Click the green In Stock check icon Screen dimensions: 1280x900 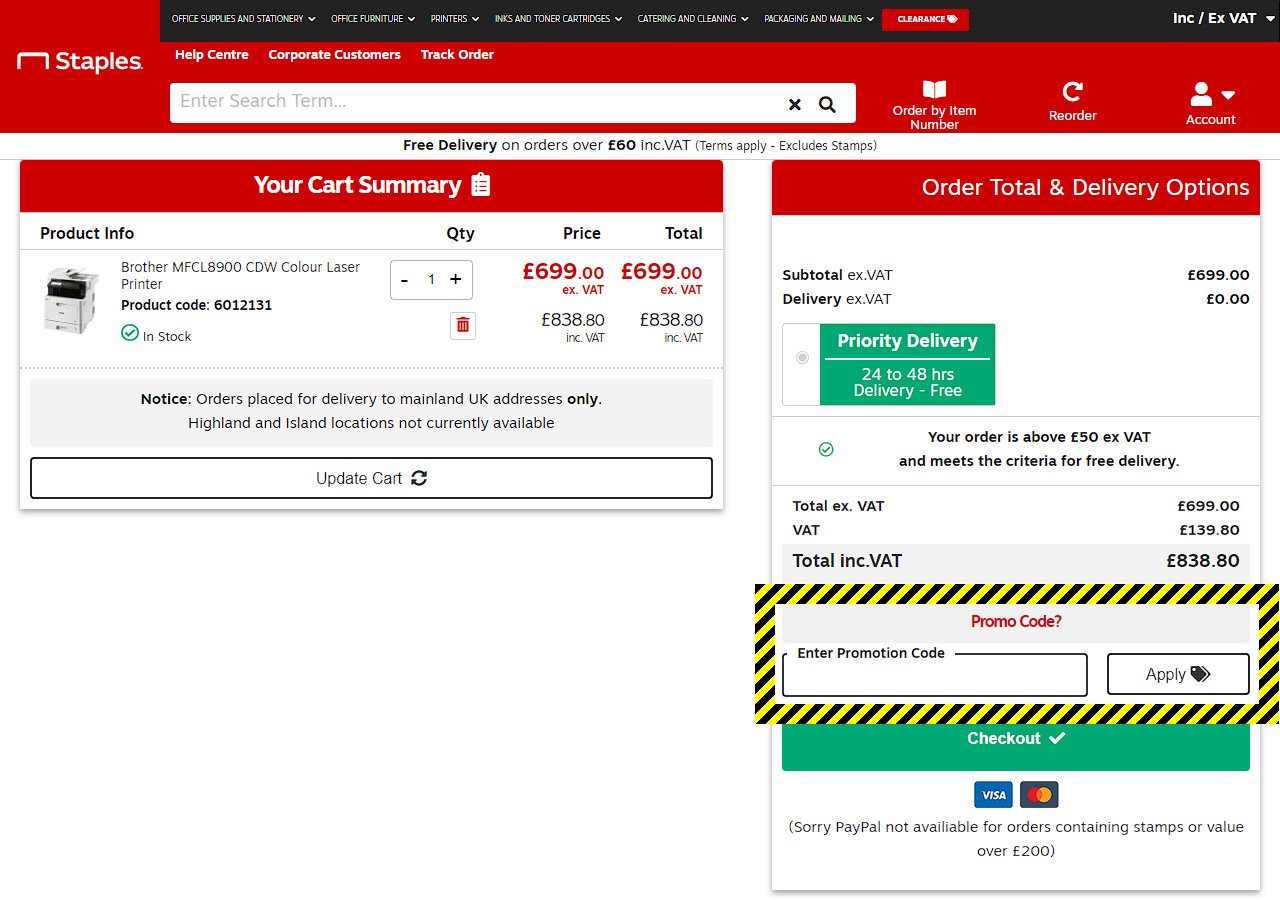[130, 332]
